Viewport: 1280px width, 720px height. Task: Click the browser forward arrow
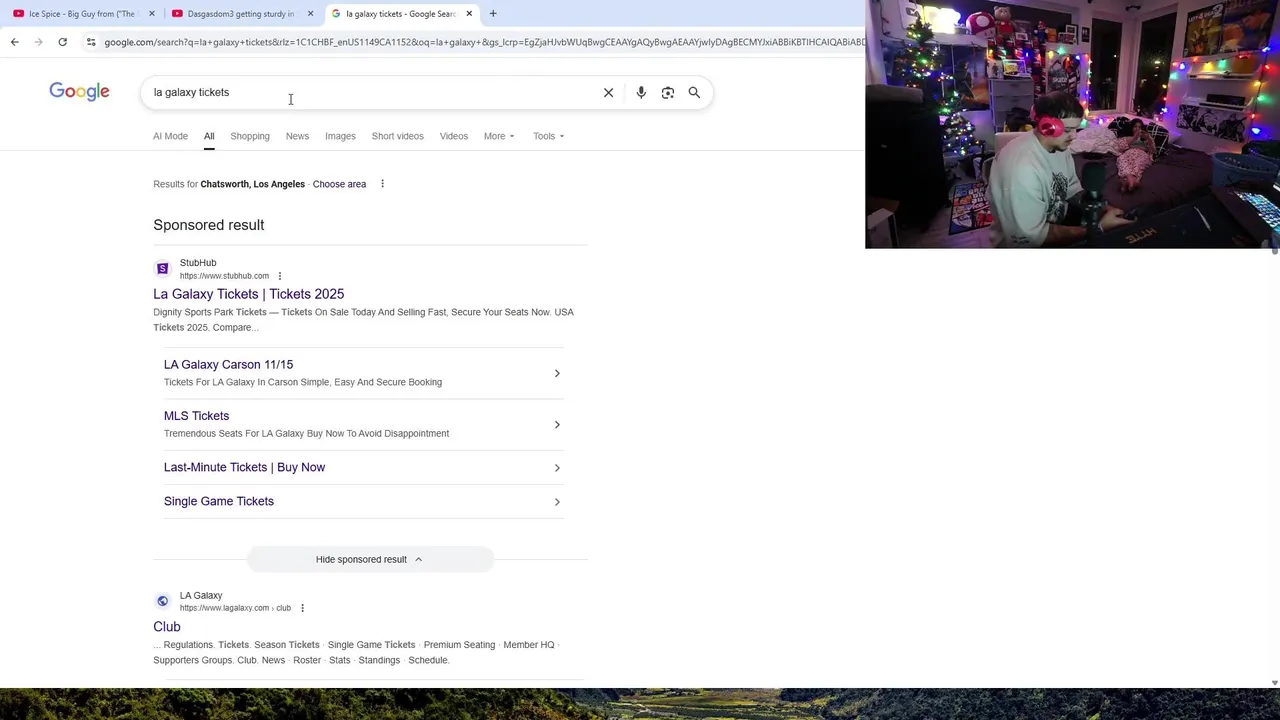tap(38, 42)
